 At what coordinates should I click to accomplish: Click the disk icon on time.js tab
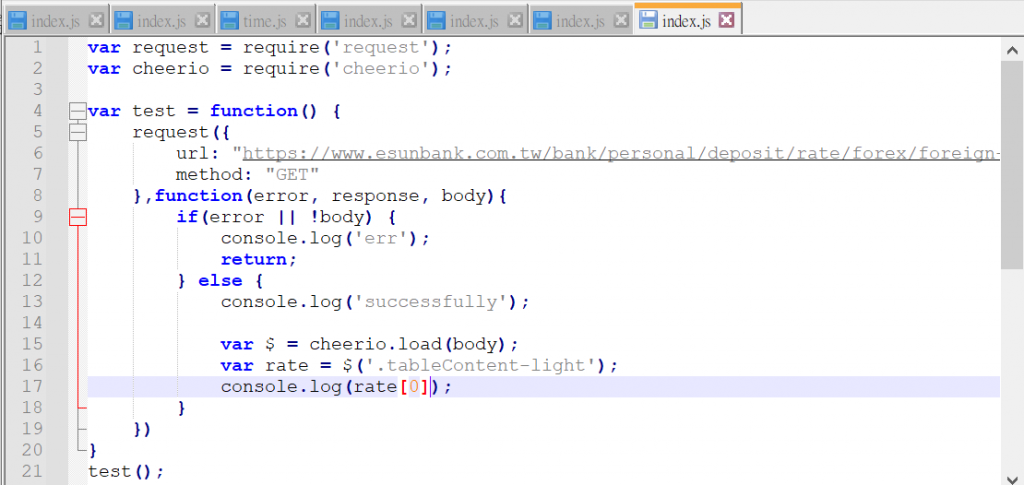coord(229,20)
